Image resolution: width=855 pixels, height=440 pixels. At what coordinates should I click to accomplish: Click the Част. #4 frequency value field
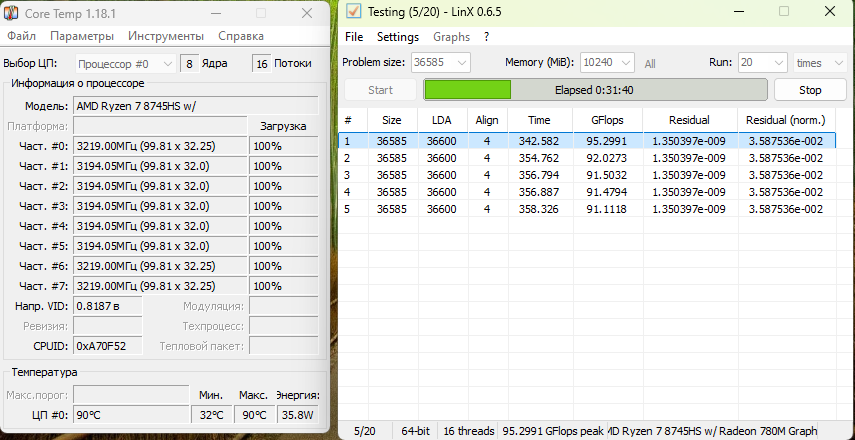(x=160, y=226)
